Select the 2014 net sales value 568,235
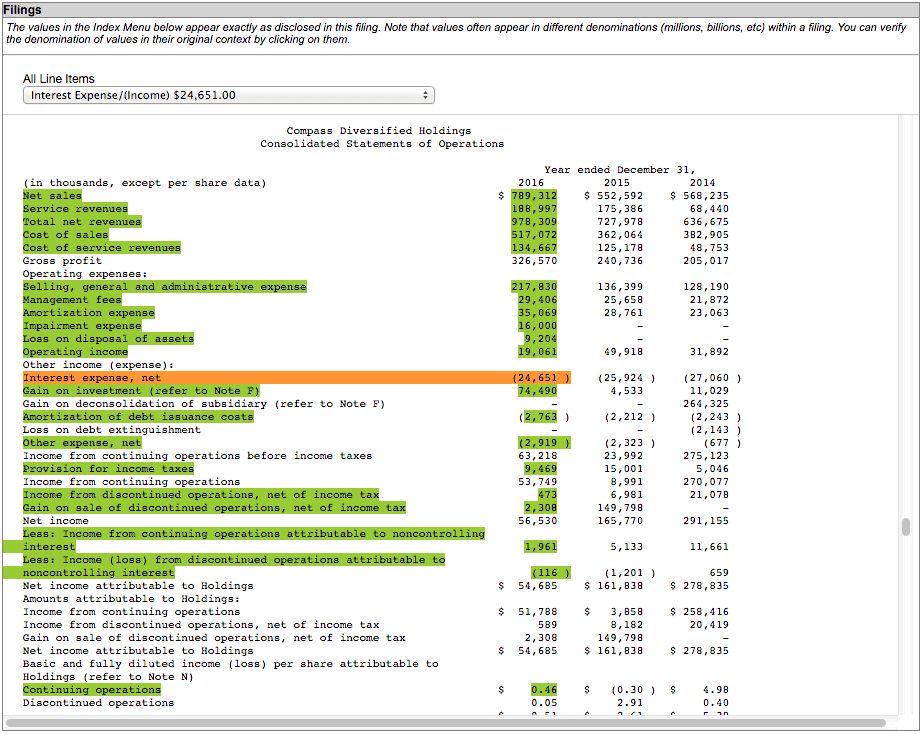Screen dimensions: 923x734 click(x=706, y=196)
